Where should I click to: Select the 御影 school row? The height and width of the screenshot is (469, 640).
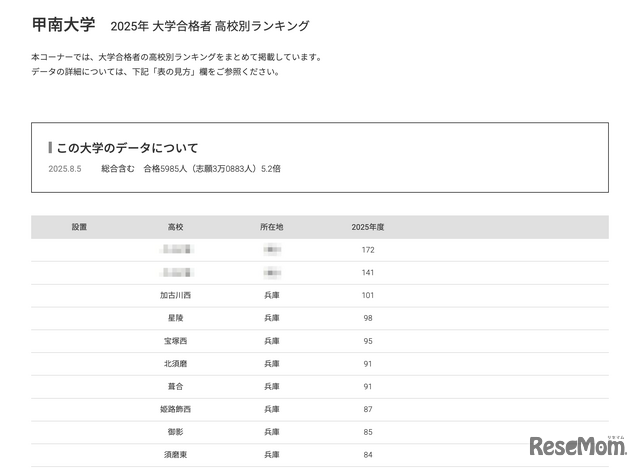[x=176, y=432]
